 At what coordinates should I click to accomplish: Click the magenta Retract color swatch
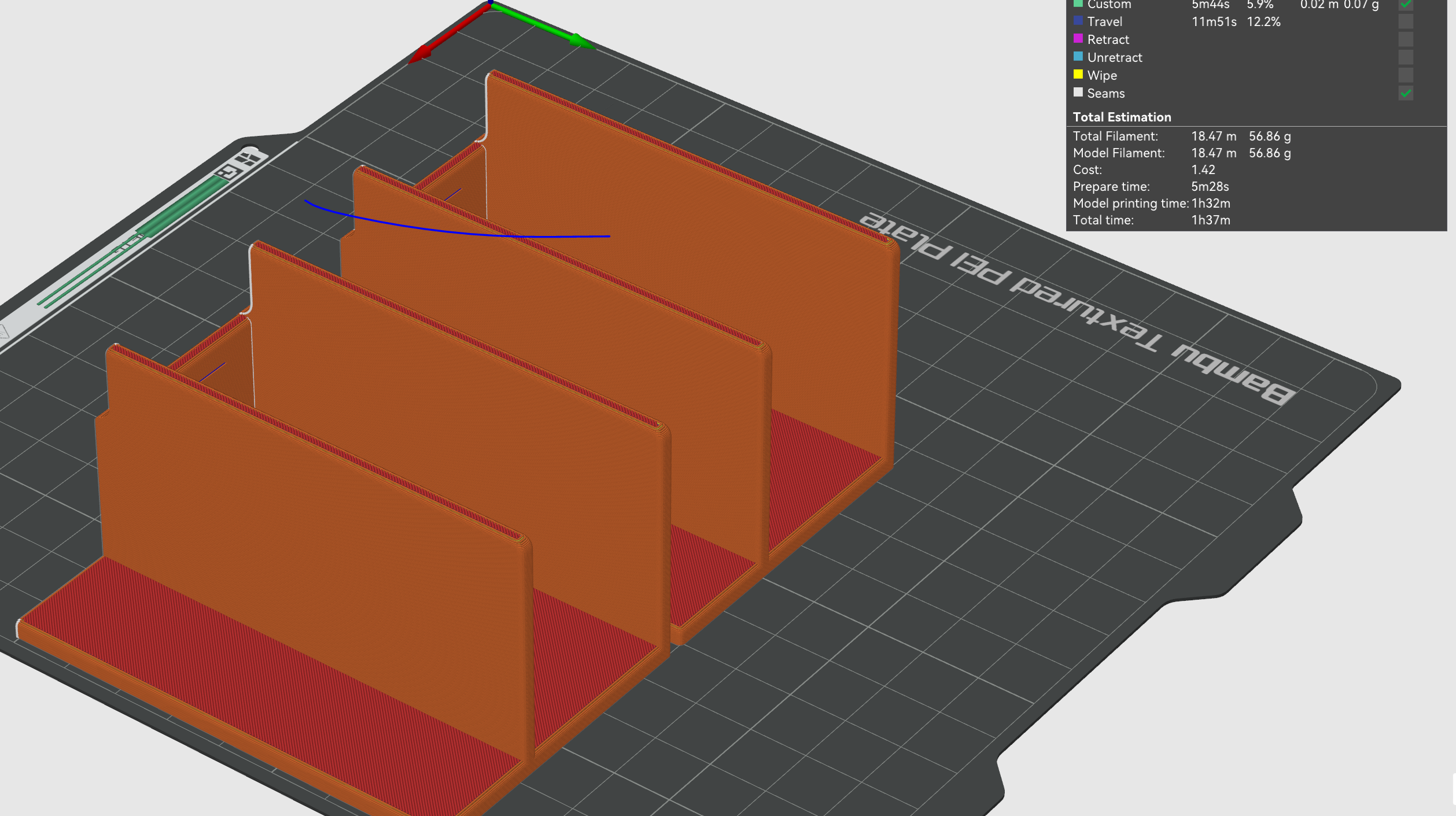click(1078, 39)
